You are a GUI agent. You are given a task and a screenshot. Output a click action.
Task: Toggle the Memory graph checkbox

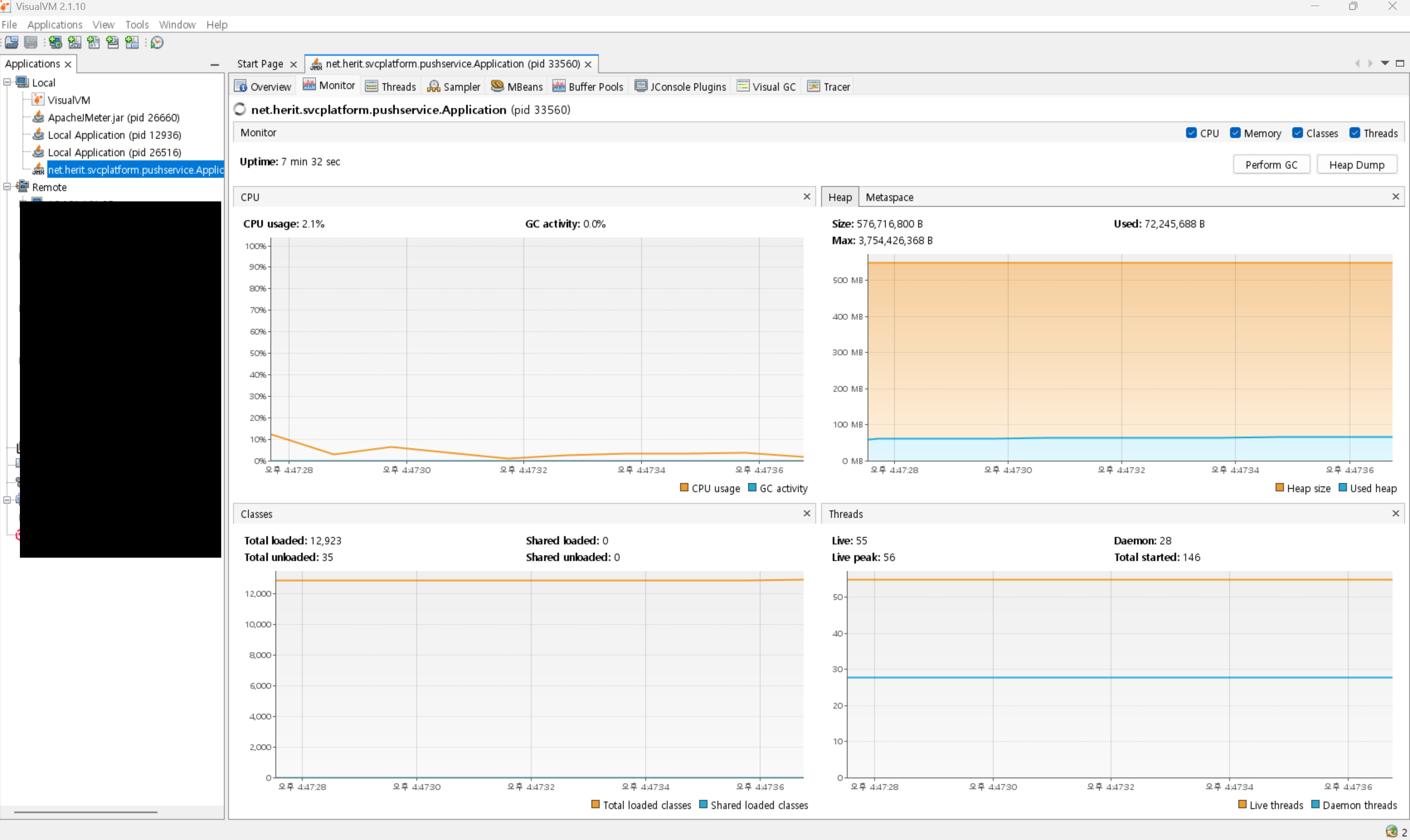pyautogui.click(x=1235, y=133)
